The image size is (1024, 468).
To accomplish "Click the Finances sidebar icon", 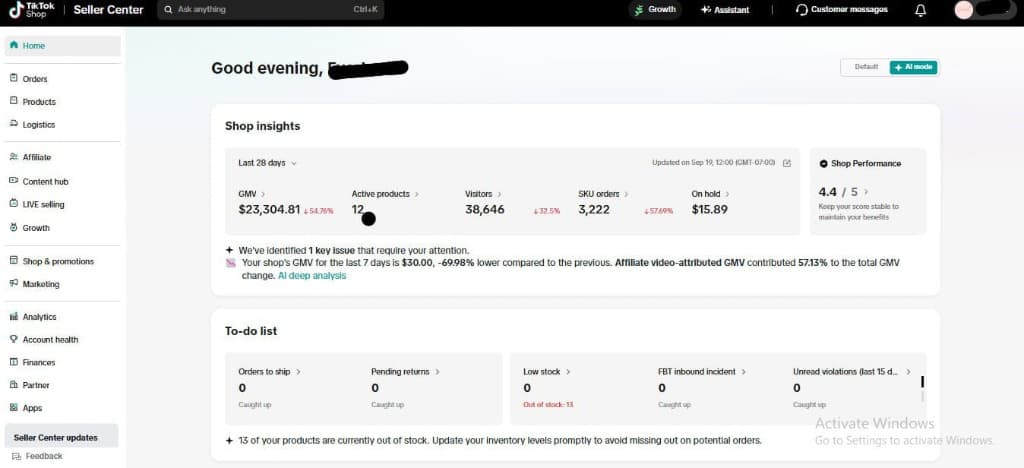I will tap(14, 362).
